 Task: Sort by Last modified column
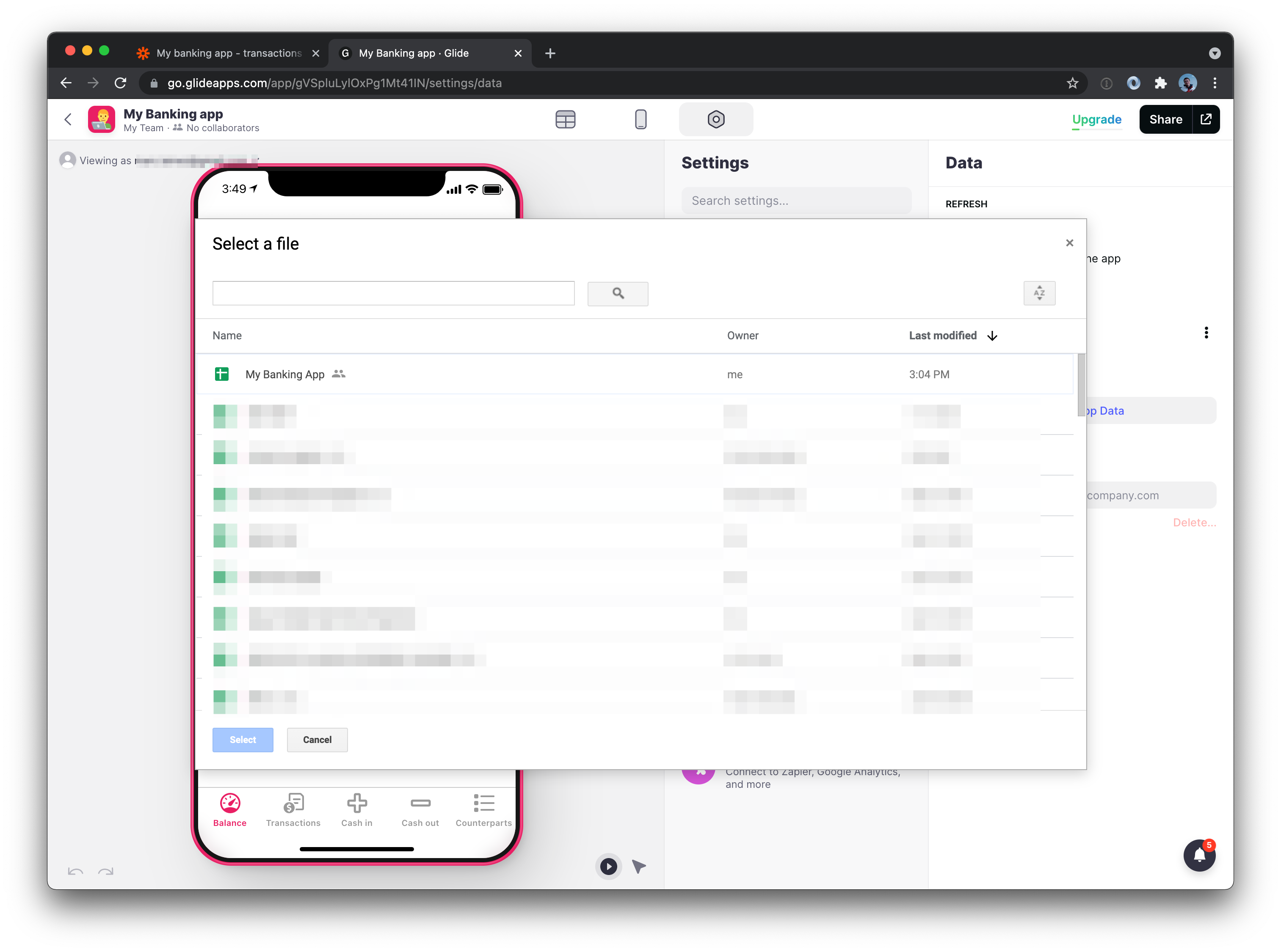(x=943, y=336)
